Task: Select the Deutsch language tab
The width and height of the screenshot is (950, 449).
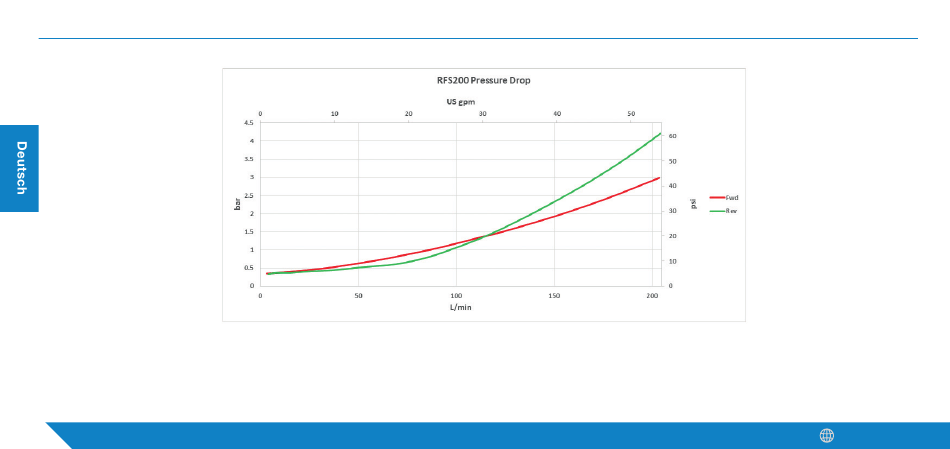Action: tap(19, 168)
